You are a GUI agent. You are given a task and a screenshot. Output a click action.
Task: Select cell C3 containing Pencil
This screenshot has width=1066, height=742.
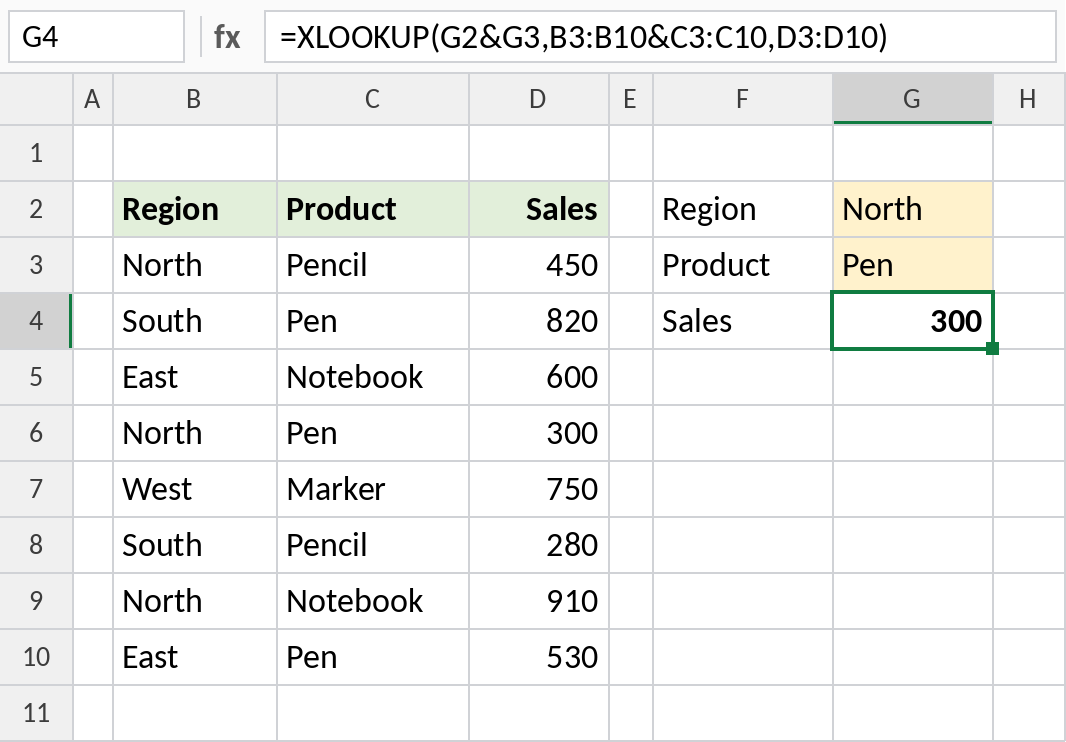373,265
